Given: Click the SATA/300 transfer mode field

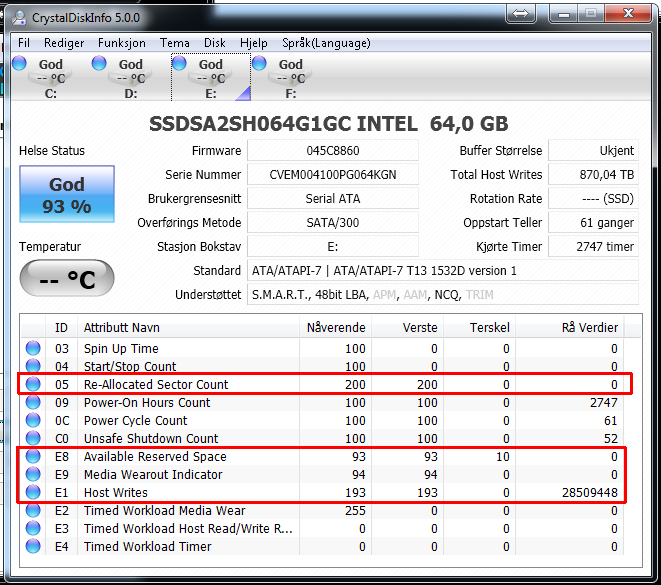Looking at the screenshot, I should point(333,223).
